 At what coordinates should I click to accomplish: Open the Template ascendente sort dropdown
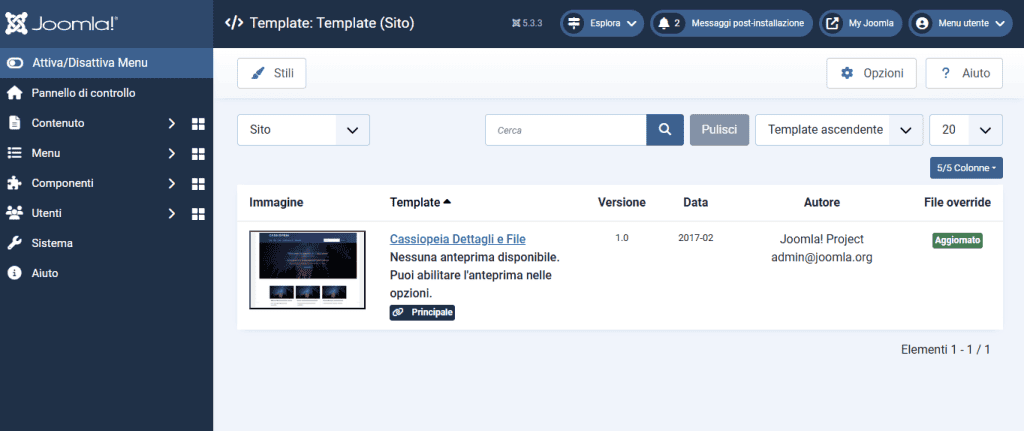pyautogui.click(x=839, y=130)
